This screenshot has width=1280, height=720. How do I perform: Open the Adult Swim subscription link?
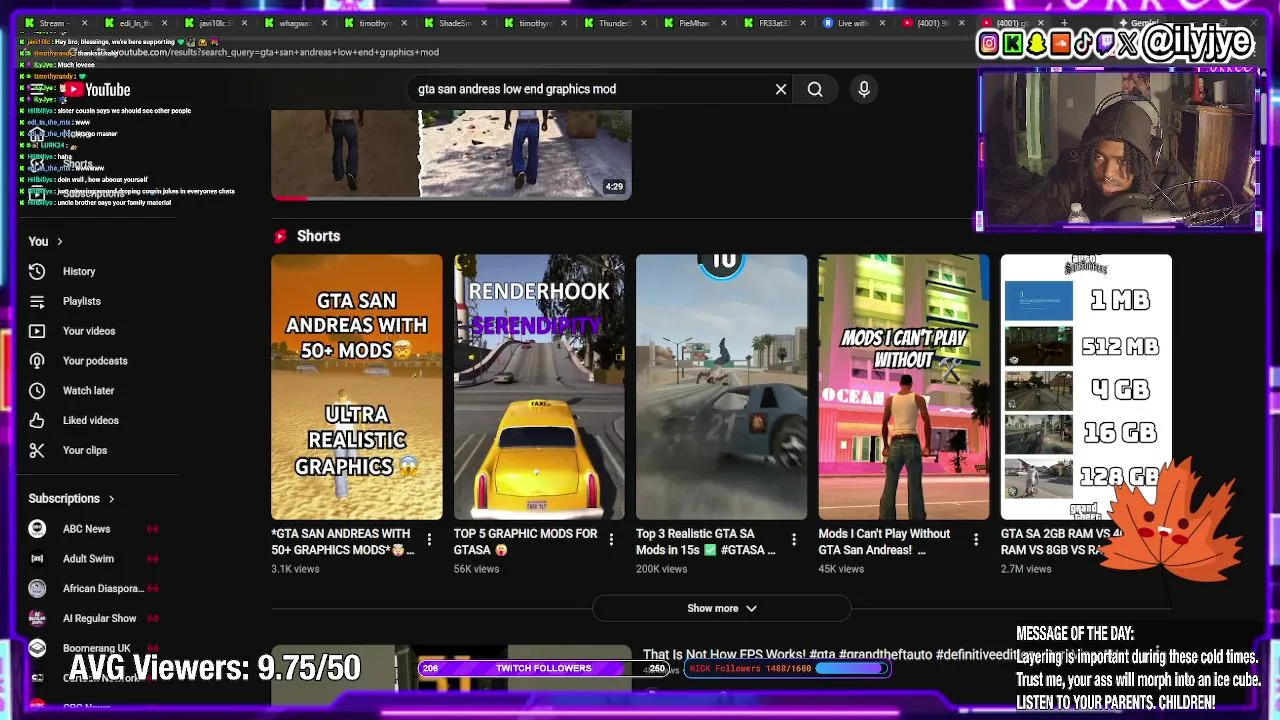coord(88,559)
